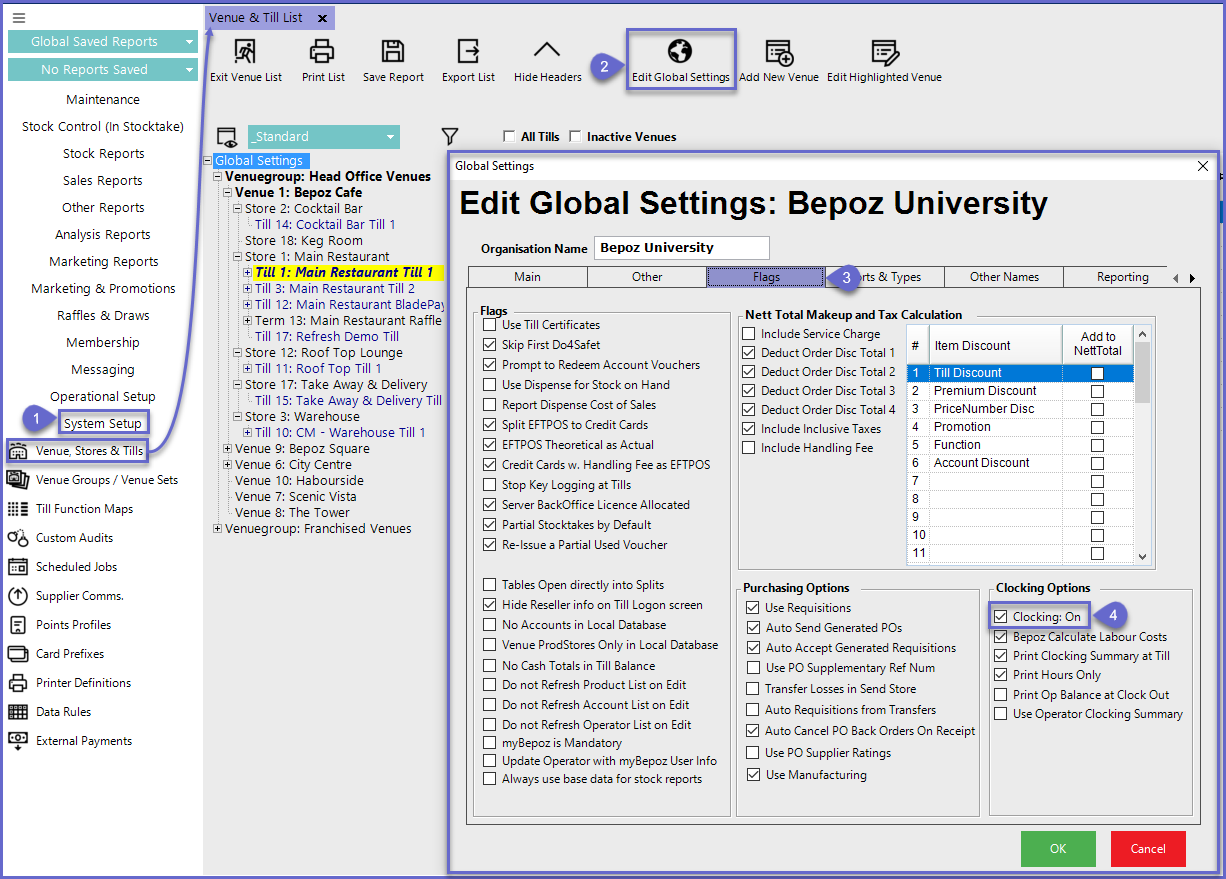Open the _Standard view dropdown
1226x879 pixels.
pos(323,137)
